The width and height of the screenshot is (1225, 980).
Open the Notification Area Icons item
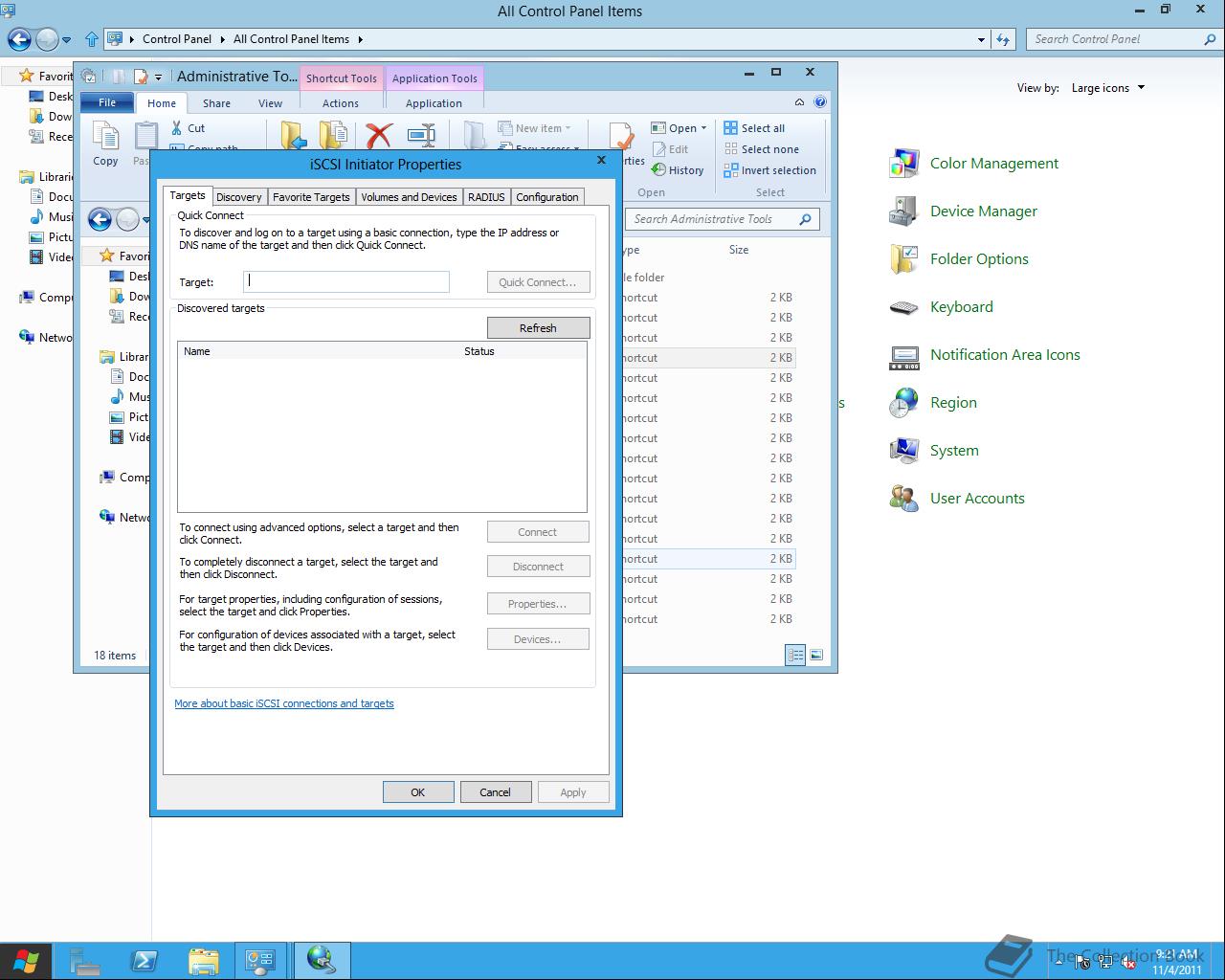985,355
